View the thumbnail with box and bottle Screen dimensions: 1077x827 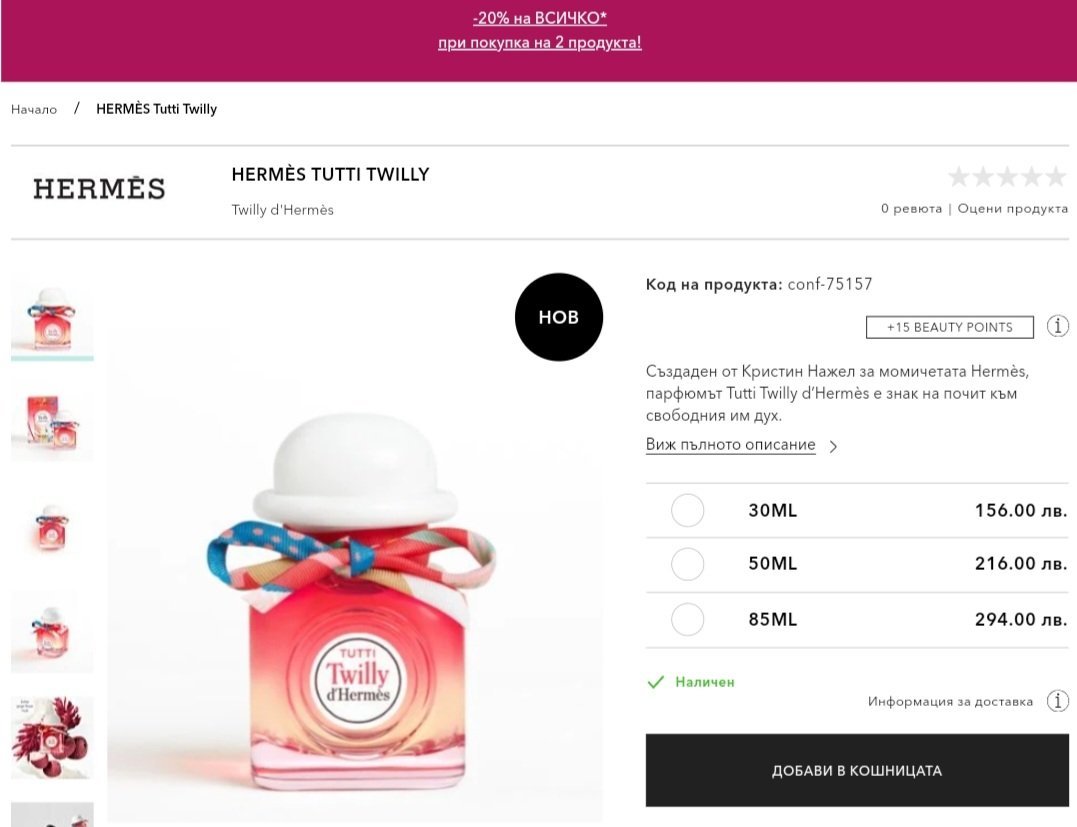[x=52, y=423]
